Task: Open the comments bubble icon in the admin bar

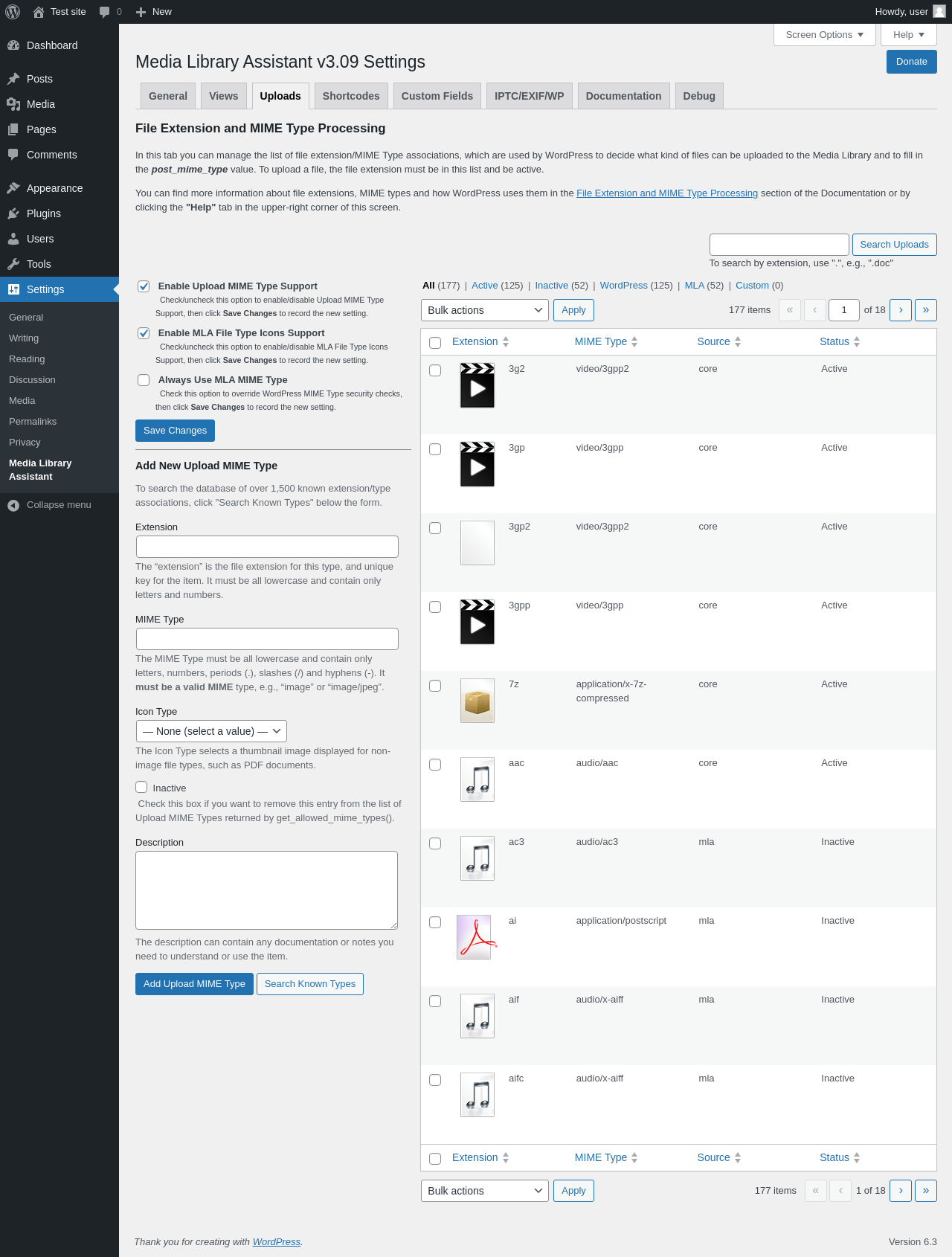Action: point(105,12)
